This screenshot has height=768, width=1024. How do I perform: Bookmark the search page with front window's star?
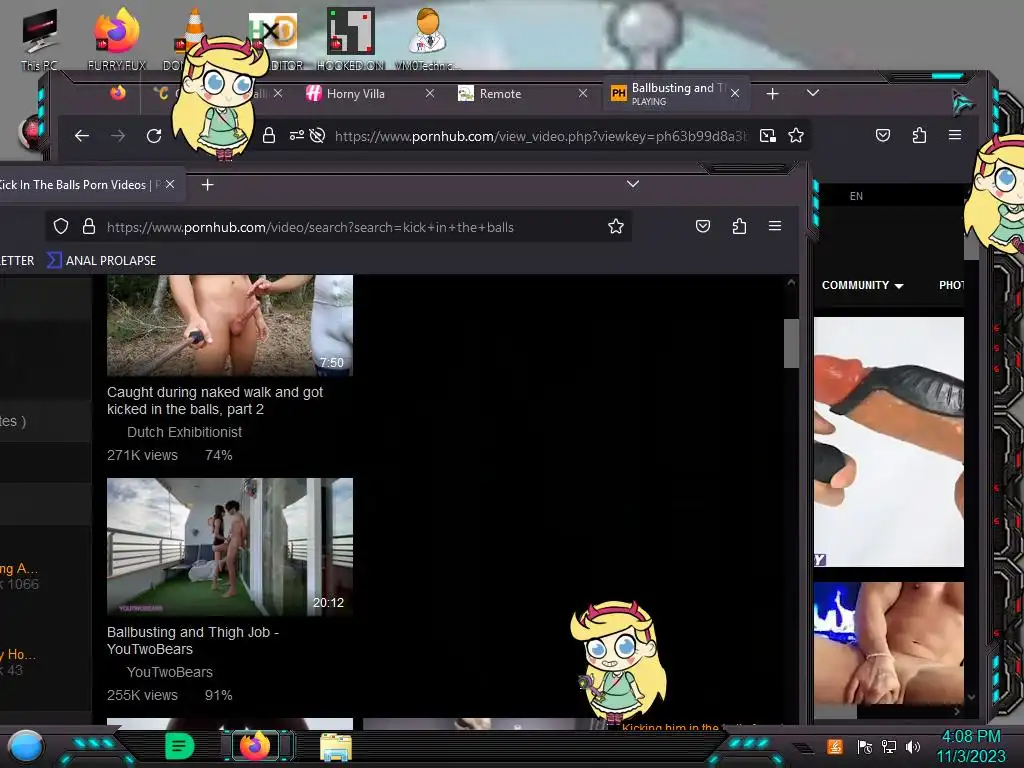616,227
